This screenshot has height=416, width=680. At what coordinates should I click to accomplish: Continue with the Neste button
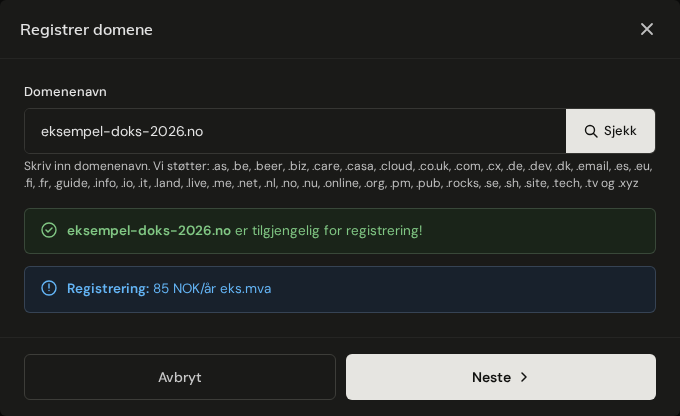pyautogui.click(x=501, y=377)
